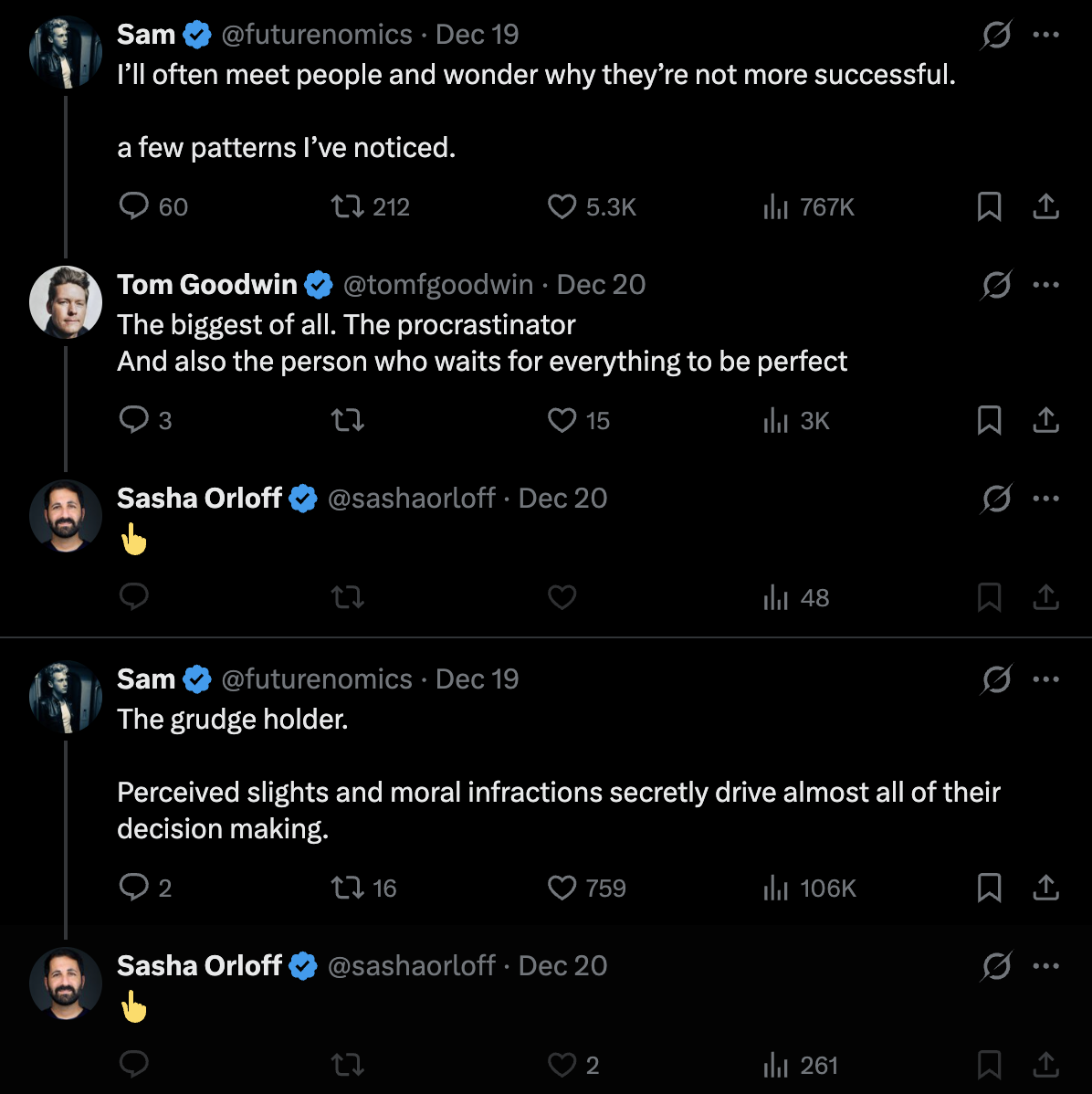This screenshot has width=1092, height=1094.
Task: Visit @tomfgoodwin handle link
Action: (437, 285)
